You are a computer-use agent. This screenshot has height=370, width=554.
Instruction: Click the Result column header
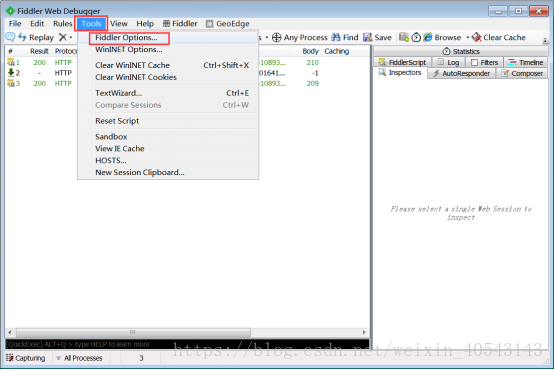pyautogui.click(x=39, y=51)
